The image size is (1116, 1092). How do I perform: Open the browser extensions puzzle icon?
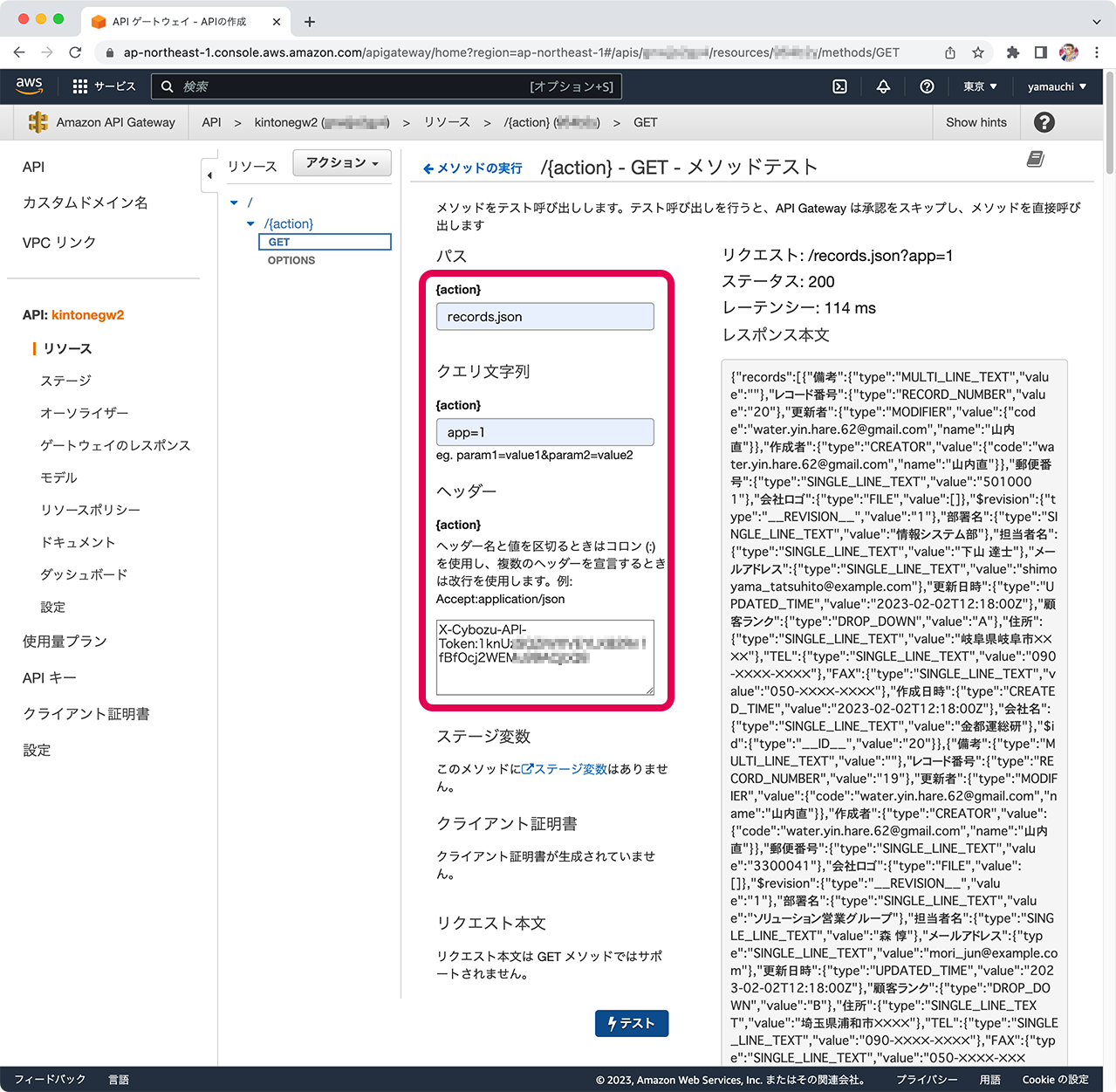(x=1012, y=52)
